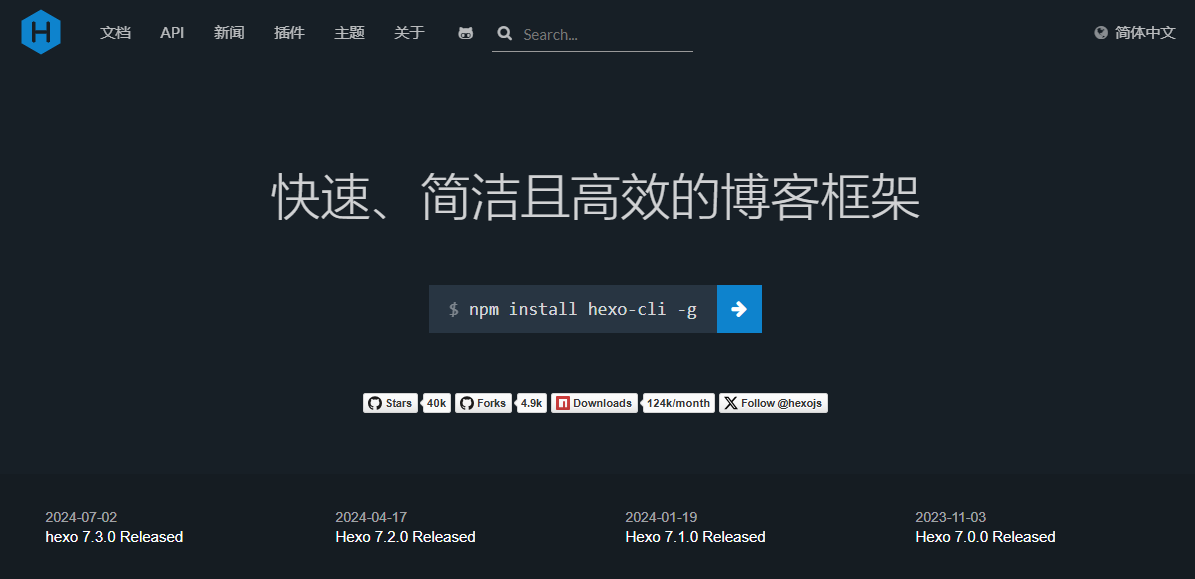Click the npm install hexo-cli command text
This screenshot has height=579, width=1195.
click(x=582, y=309)
